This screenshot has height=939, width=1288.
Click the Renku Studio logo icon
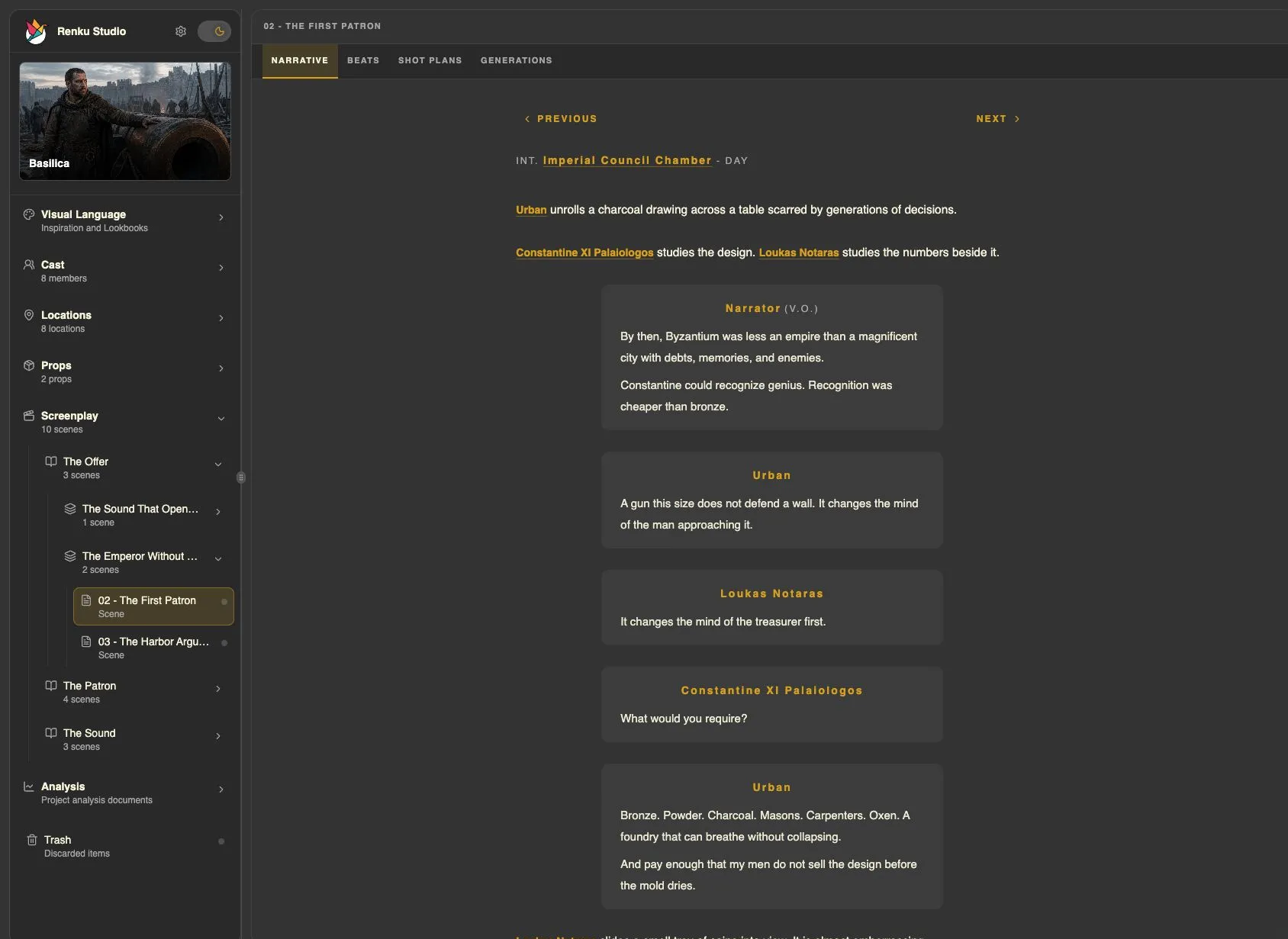(x=36, y=31)
